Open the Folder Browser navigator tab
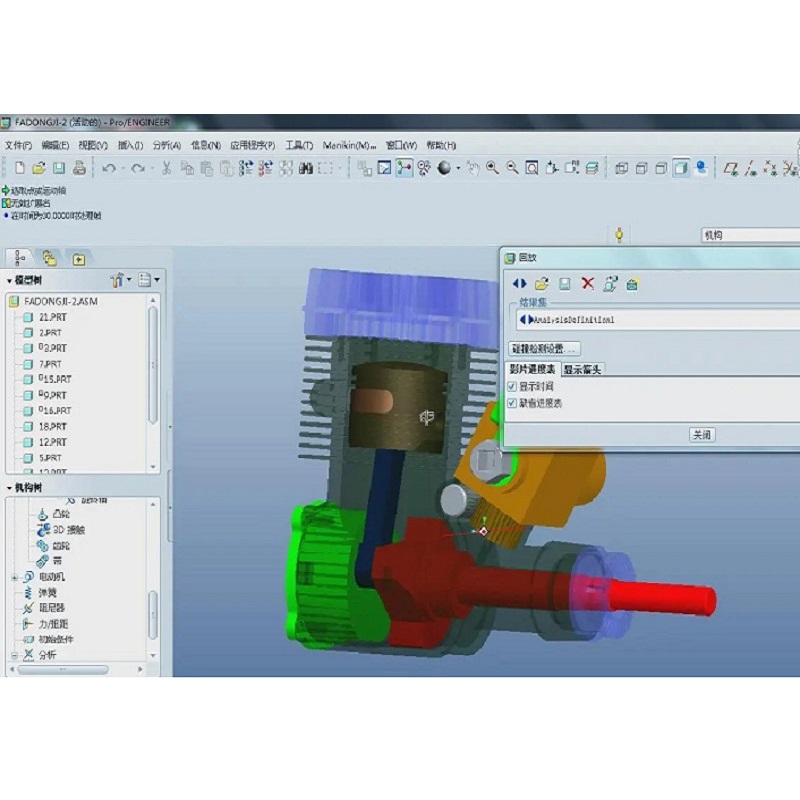Viewport: 800px width, 800px height. tap(49, 259)
